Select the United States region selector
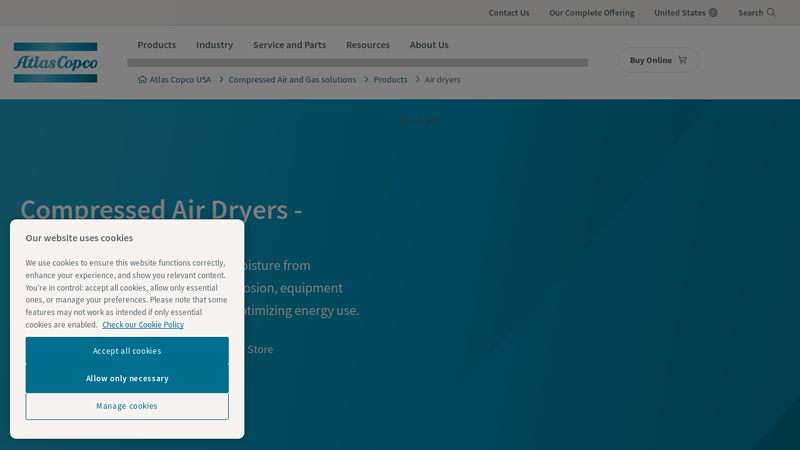 point(686,13)
